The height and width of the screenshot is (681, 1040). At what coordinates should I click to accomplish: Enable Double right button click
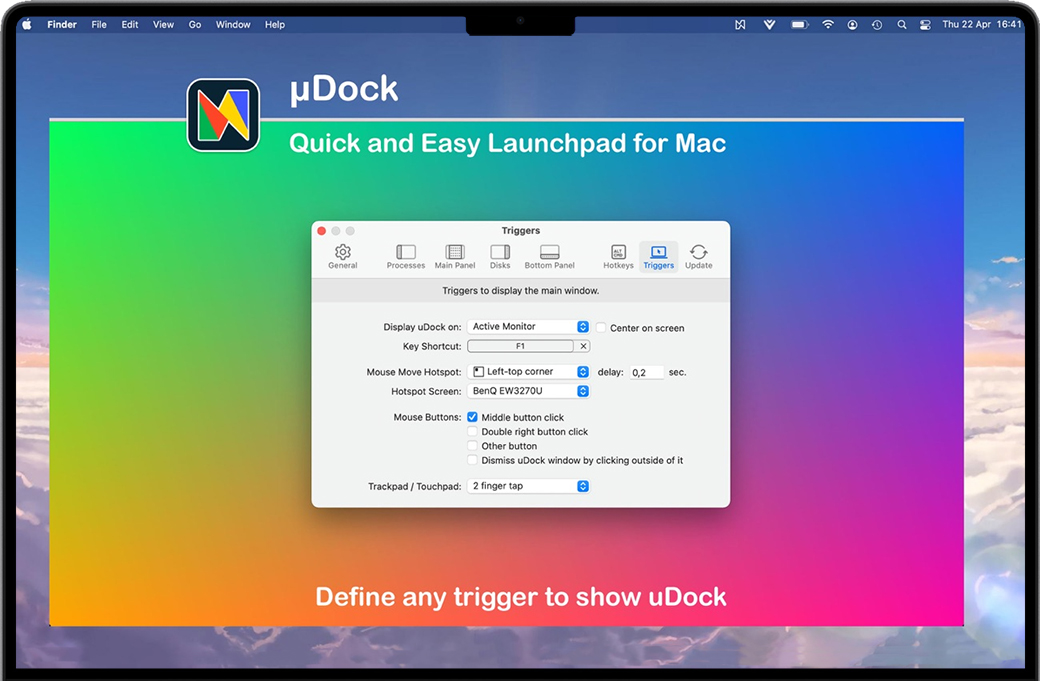[x=472, y=432]
